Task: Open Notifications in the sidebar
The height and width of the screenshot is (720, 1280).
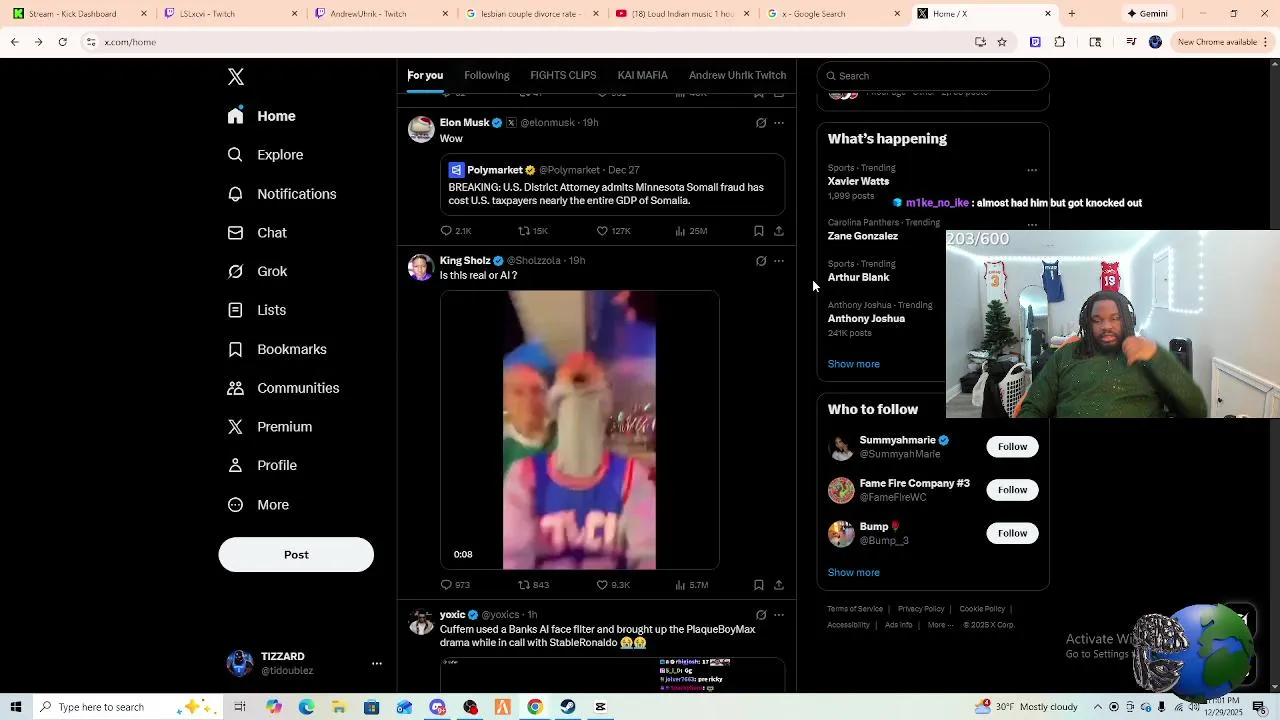Action: 281,194
